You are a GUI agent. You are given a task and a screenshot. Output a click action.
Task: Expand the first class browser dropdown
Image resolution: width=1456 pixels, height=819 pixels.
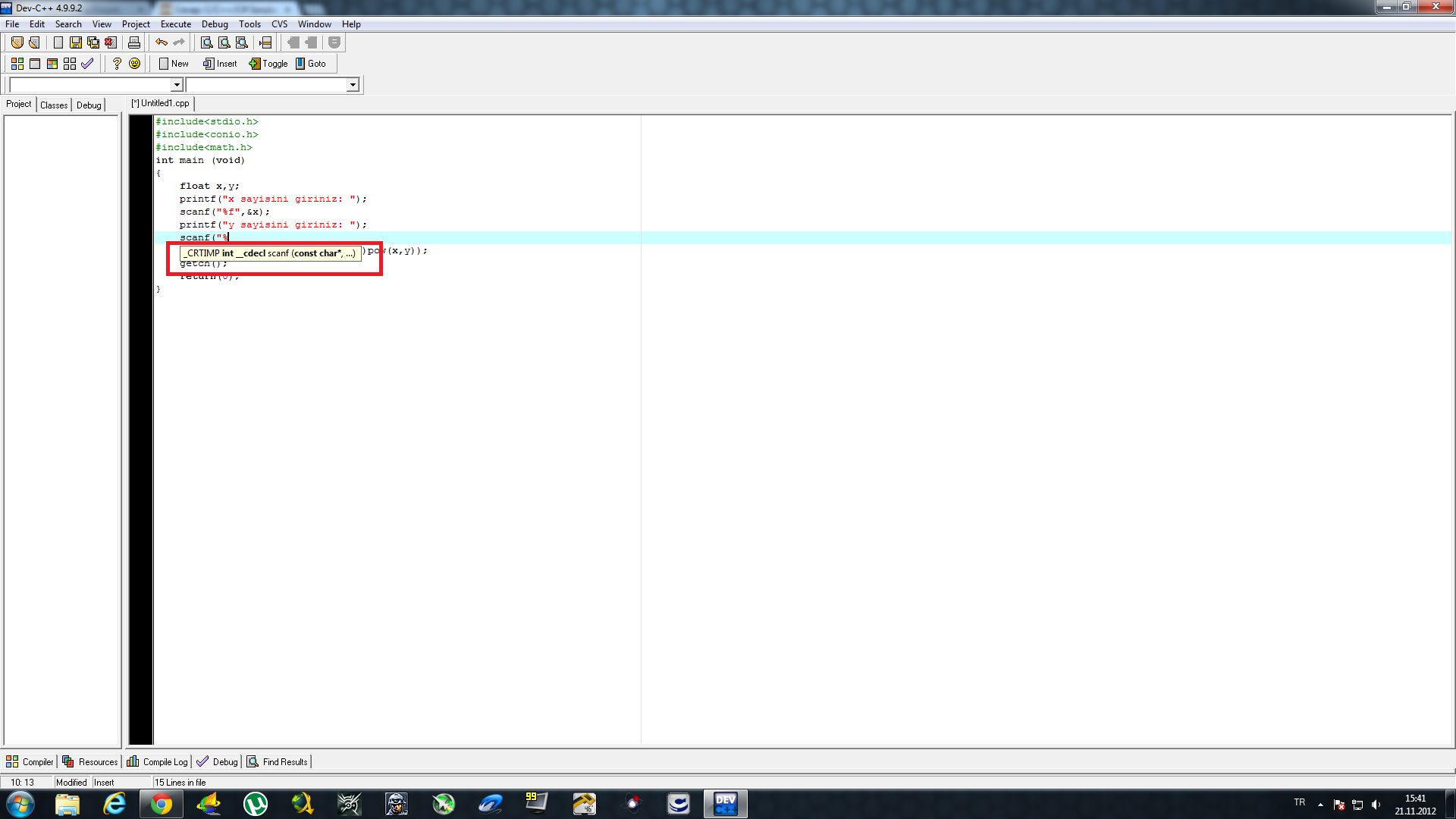[177, 85]
